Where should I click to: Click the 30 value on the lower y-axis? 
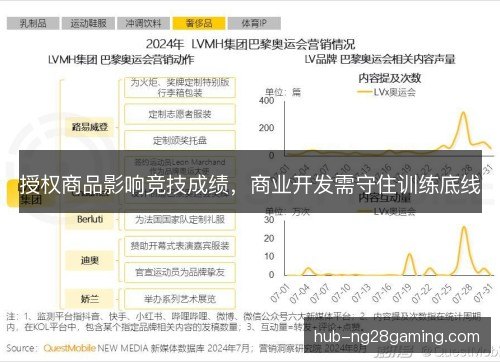pos(269,220)
